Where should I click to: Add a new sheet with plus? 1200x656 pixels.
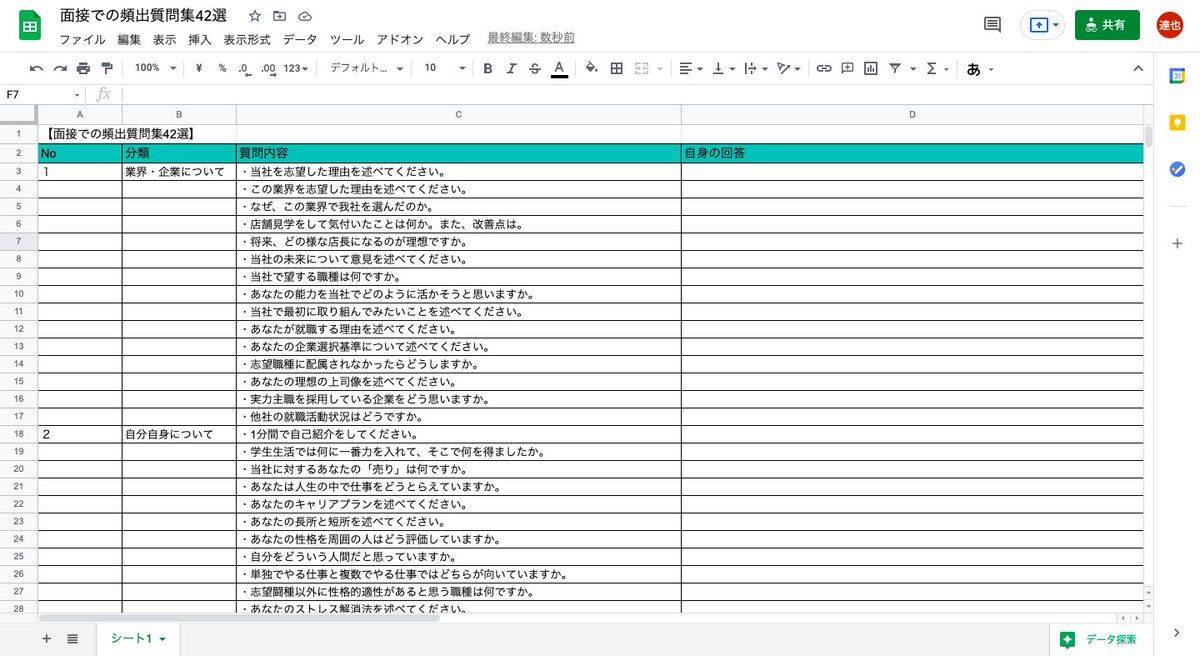pyautogui.click(x=46, y=638)
